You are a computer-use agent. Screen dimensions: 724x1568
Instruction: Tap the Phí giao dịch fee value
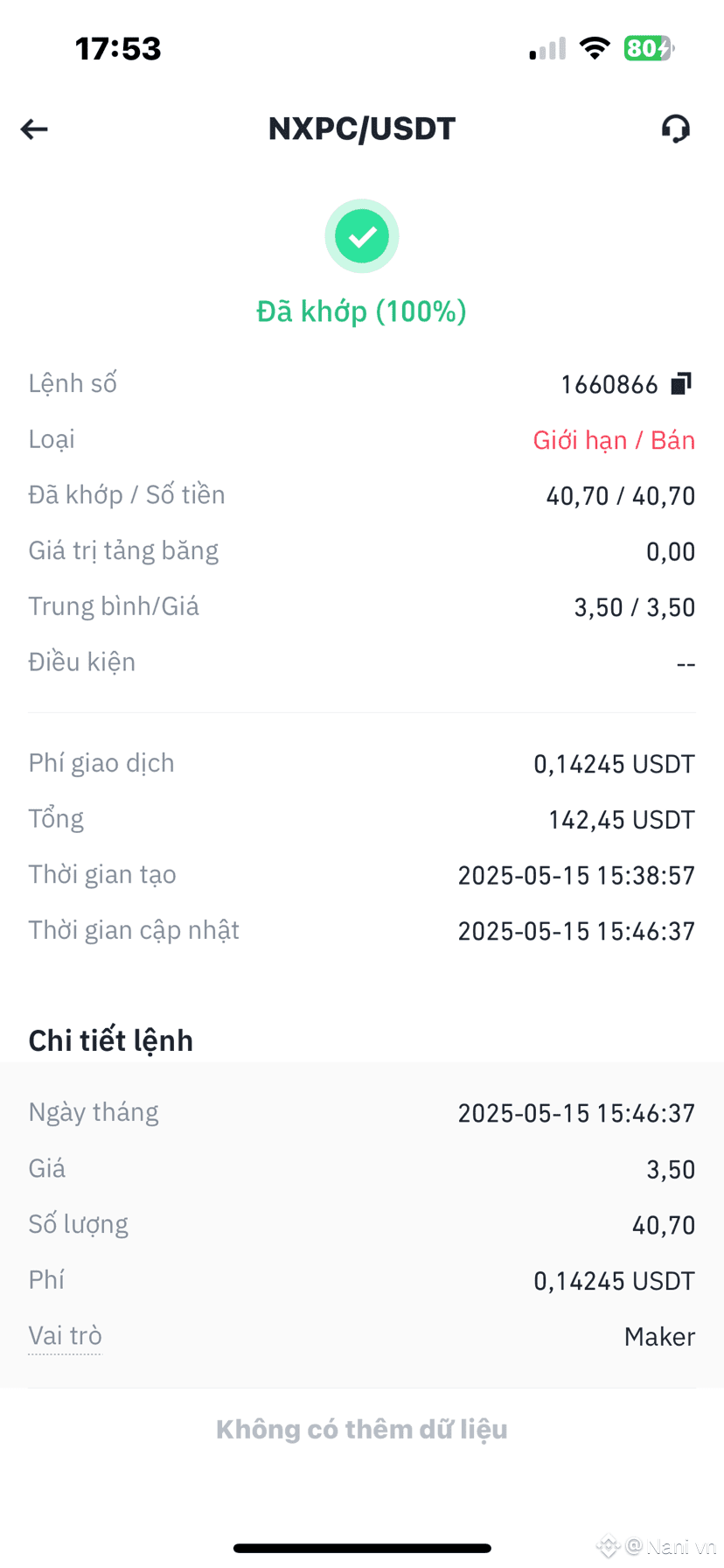coord(614,764)
